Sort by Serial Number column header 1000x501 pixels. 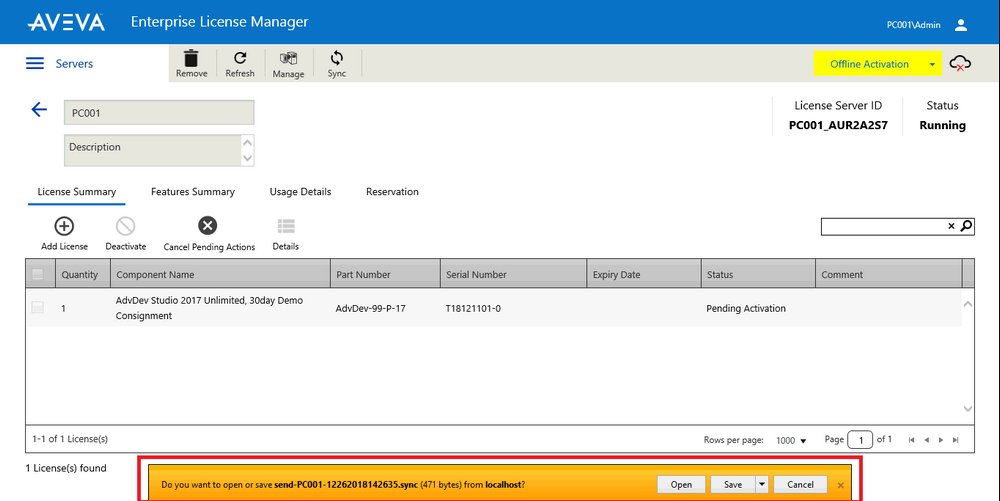click(513, 274)
